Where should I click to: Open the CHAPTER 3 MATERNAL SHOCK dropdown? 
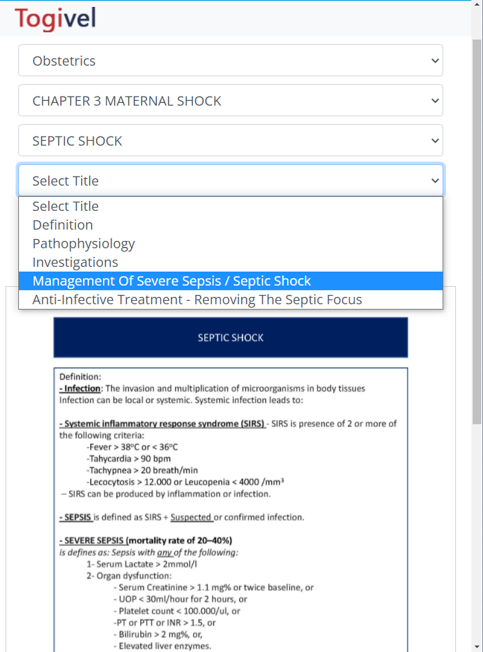click(x=230, y=101)
